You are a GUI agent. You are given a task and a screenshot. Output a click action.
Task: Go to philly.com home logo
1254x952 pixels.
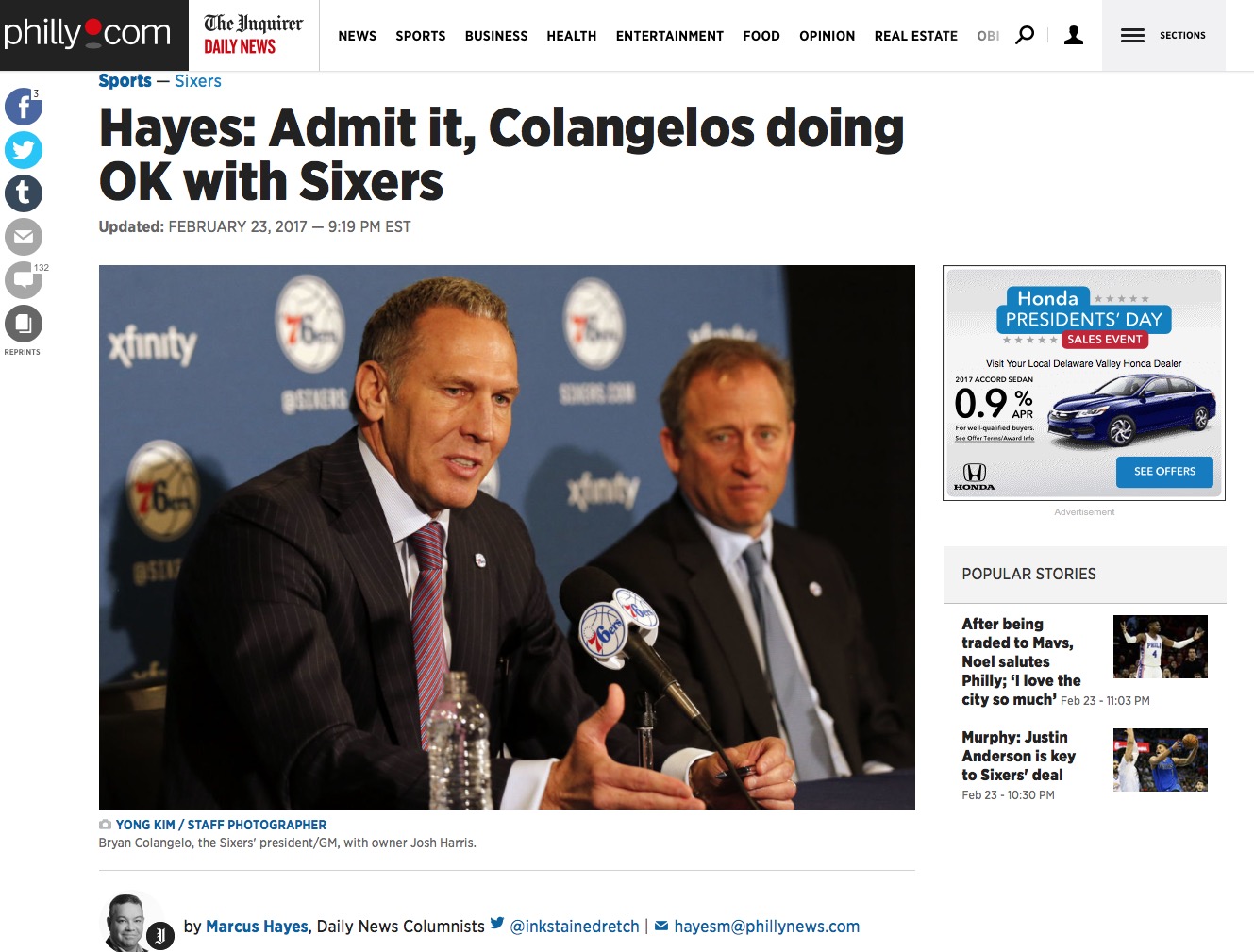click(x=87, y=34)
